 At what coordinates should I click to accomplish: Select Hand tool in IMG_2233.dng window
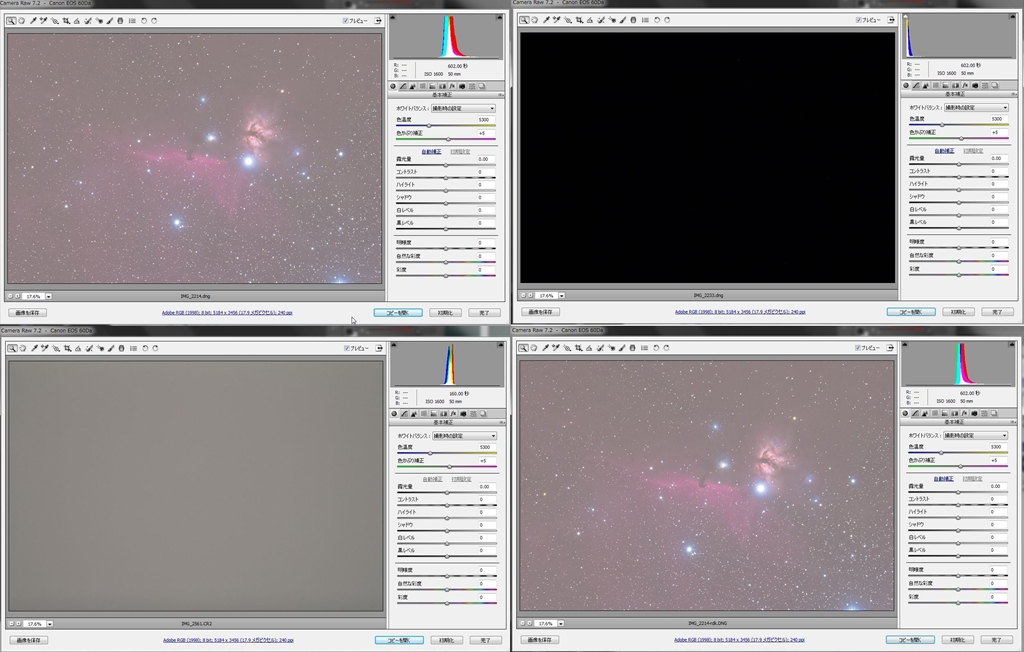click(x=534, y=20)
